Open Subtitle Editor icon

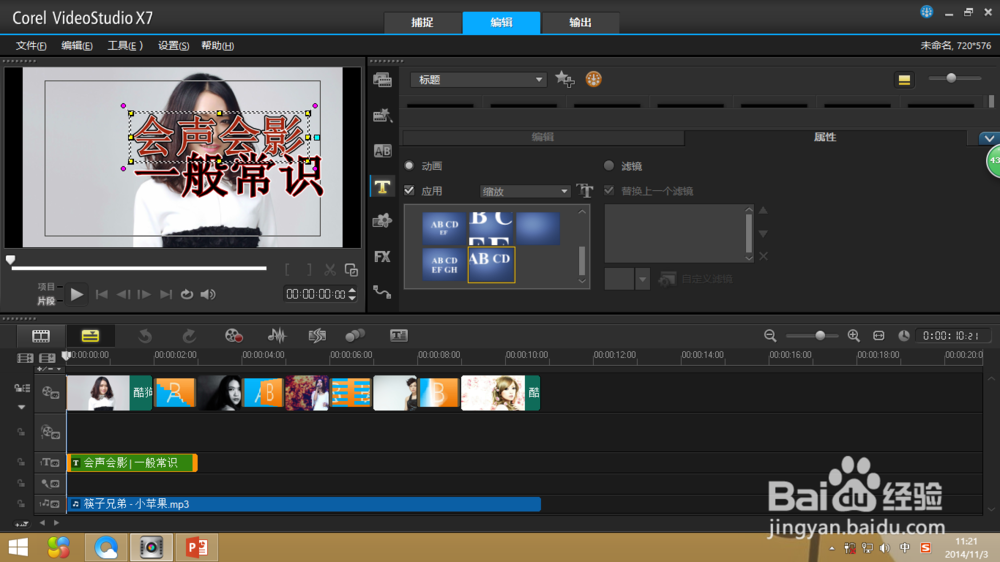[399, 336]
